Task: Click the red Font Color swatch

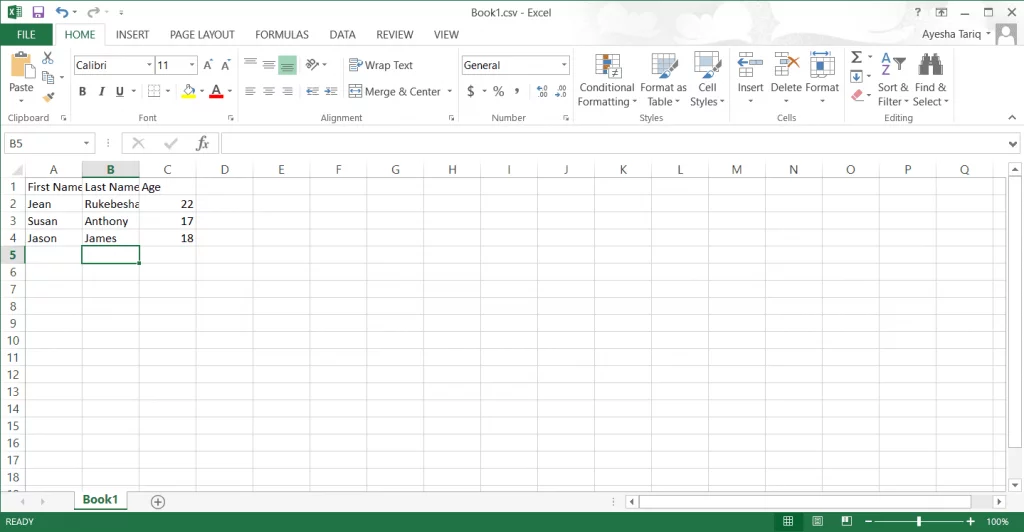Action: coord(216,91)
